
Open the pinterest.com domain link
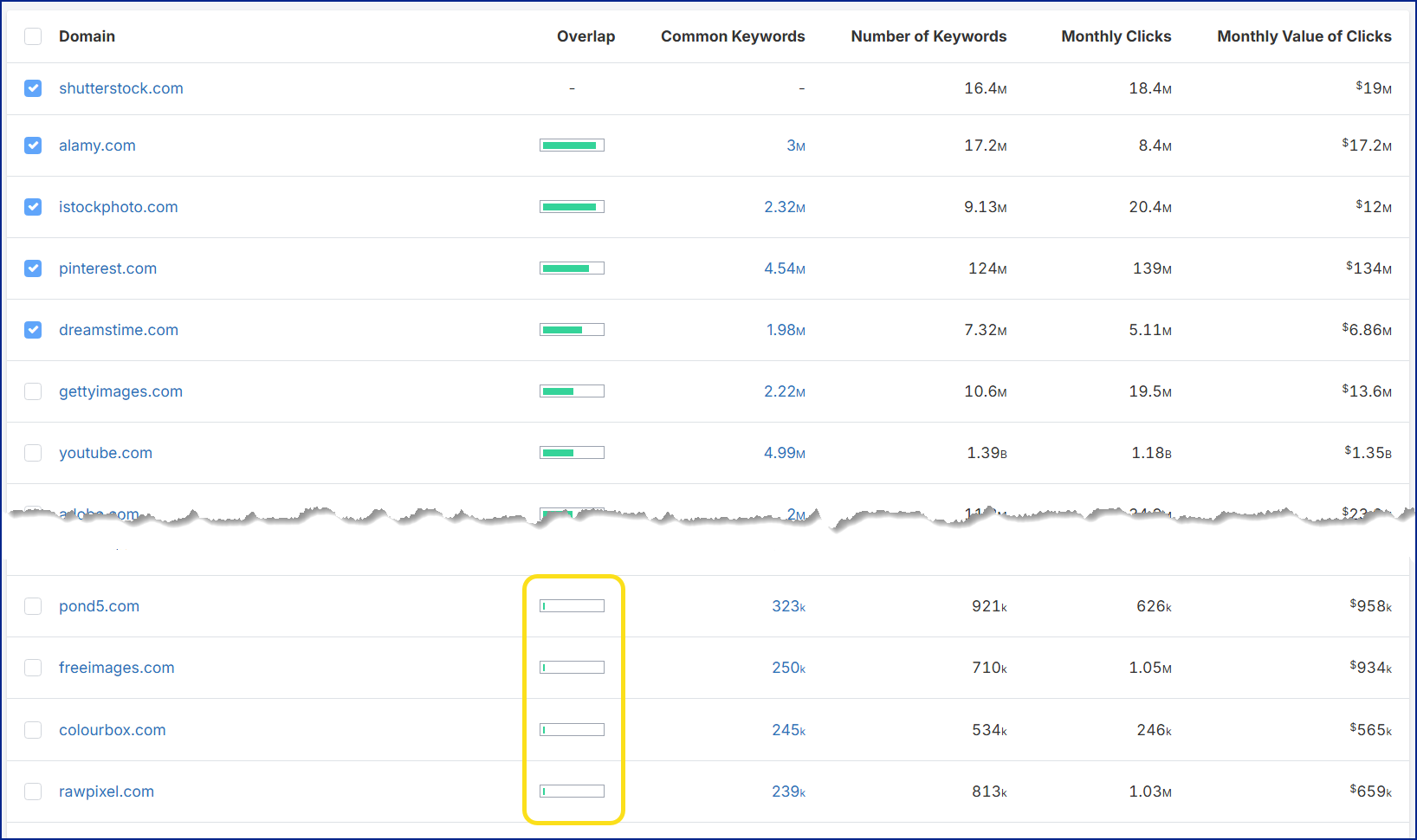108,268
